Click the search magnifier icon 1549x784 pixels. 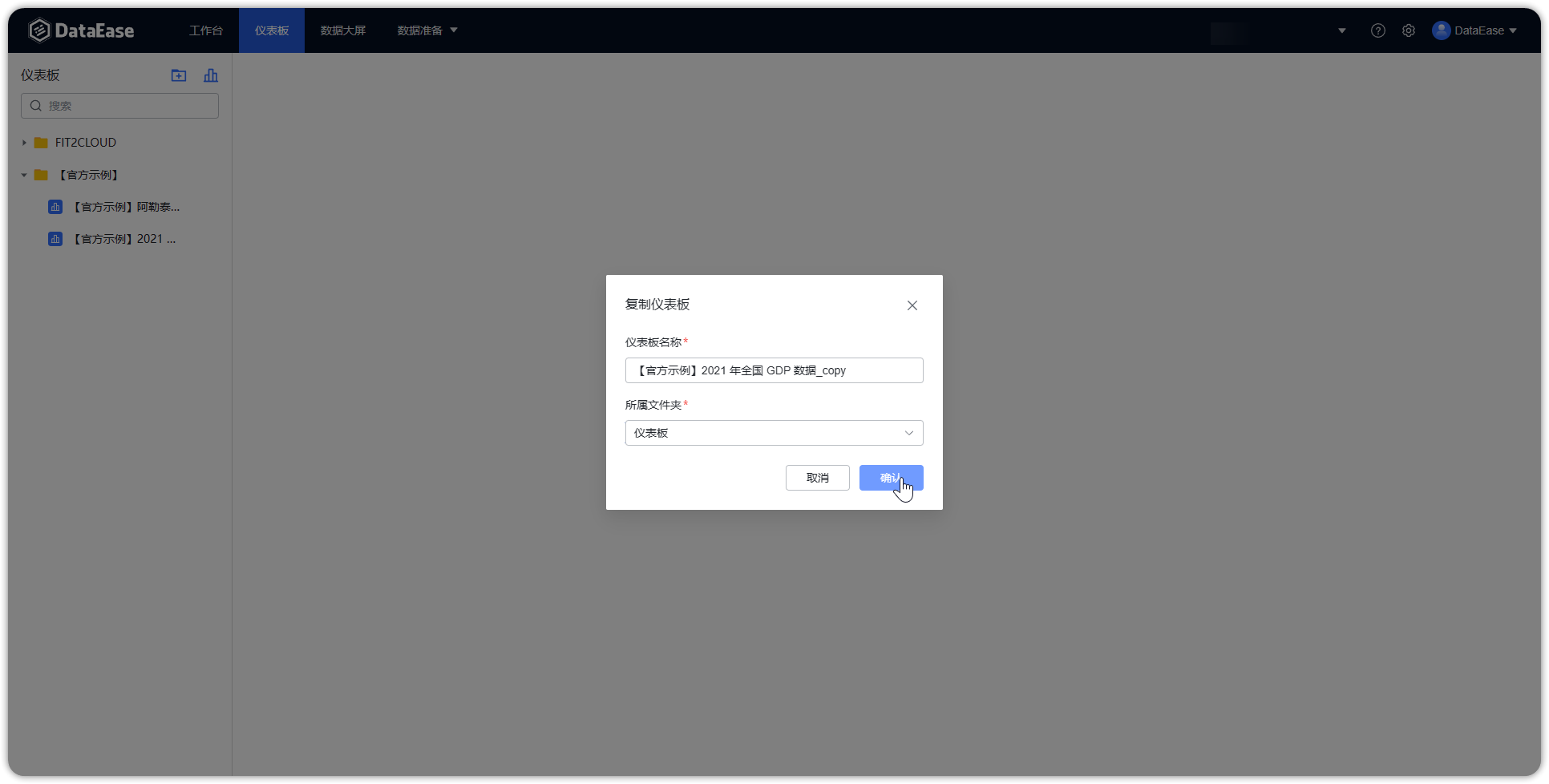pos(36,106)
